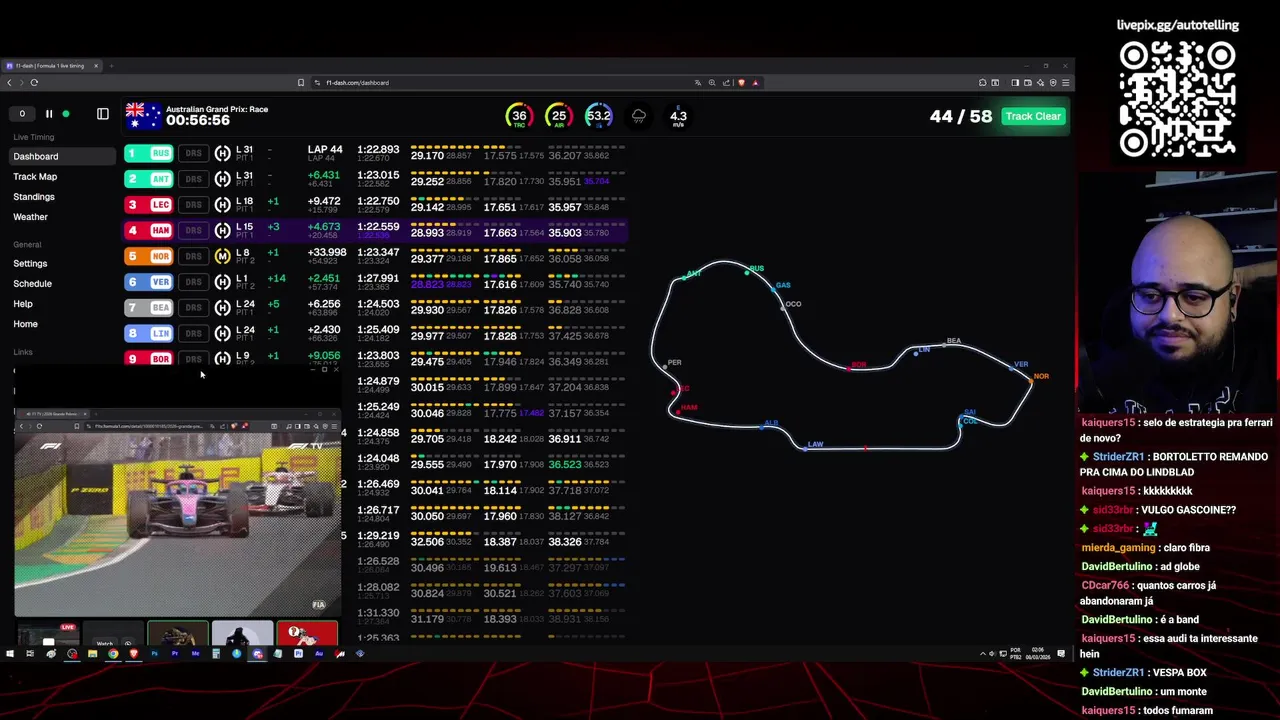Click HAM's last lap time 1:22.559
Viewport: 1280px width, 720px height.
378,227
